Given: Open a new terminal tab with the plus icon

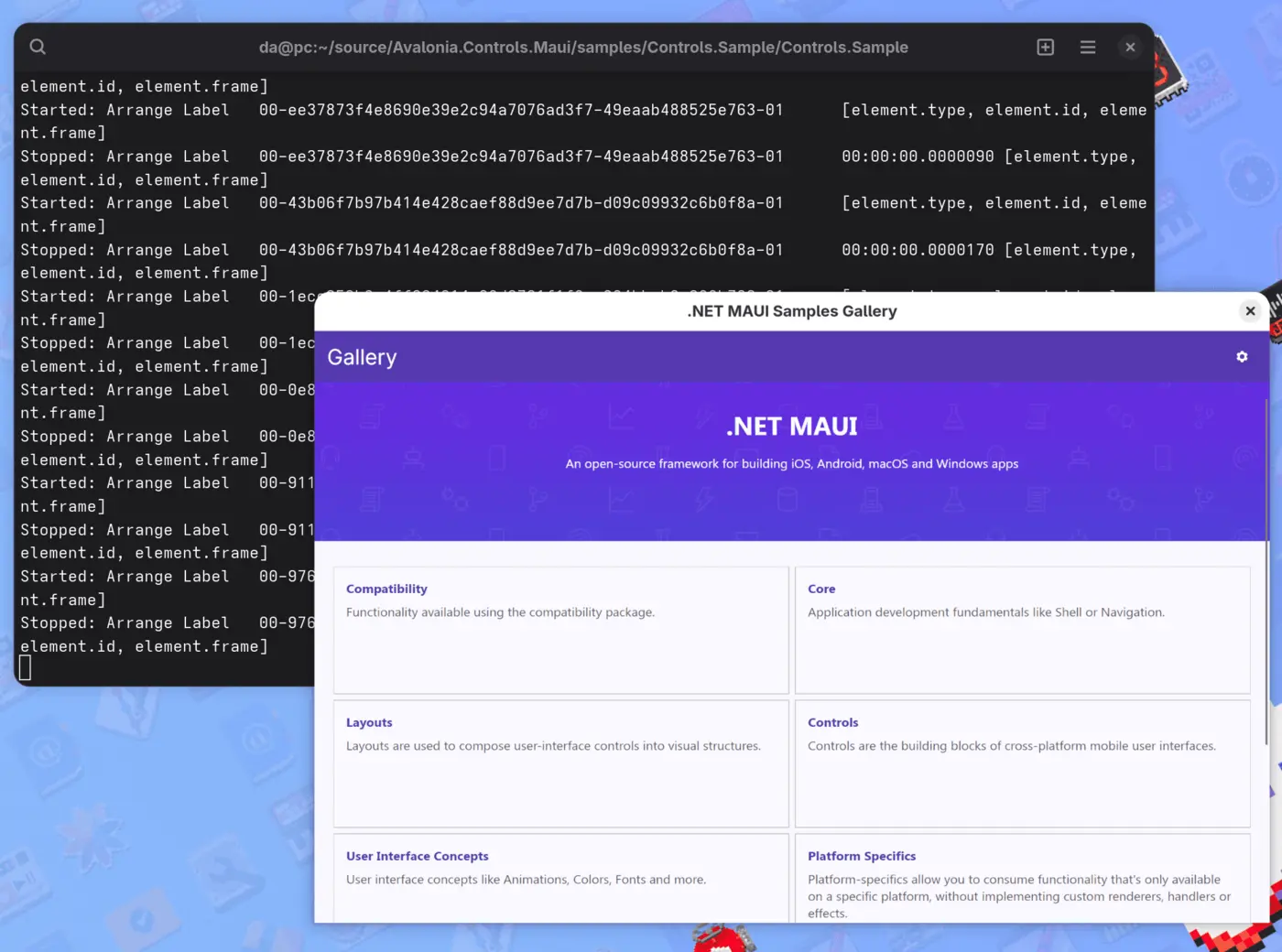Looking at the screenshot, I should click(1045, 46).
